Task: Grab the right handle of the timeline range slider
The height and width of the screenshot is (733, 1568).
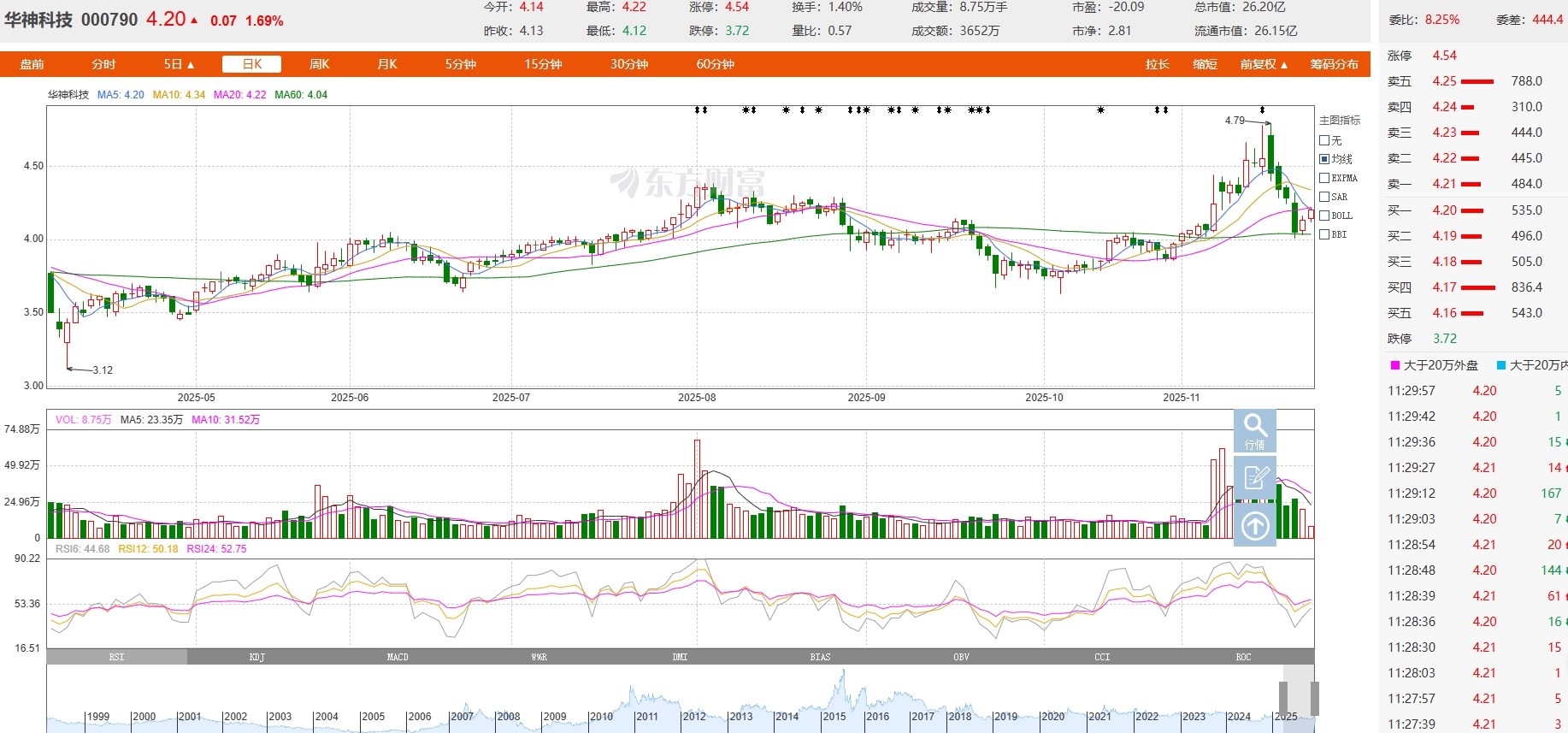Action: (1315, 698)
